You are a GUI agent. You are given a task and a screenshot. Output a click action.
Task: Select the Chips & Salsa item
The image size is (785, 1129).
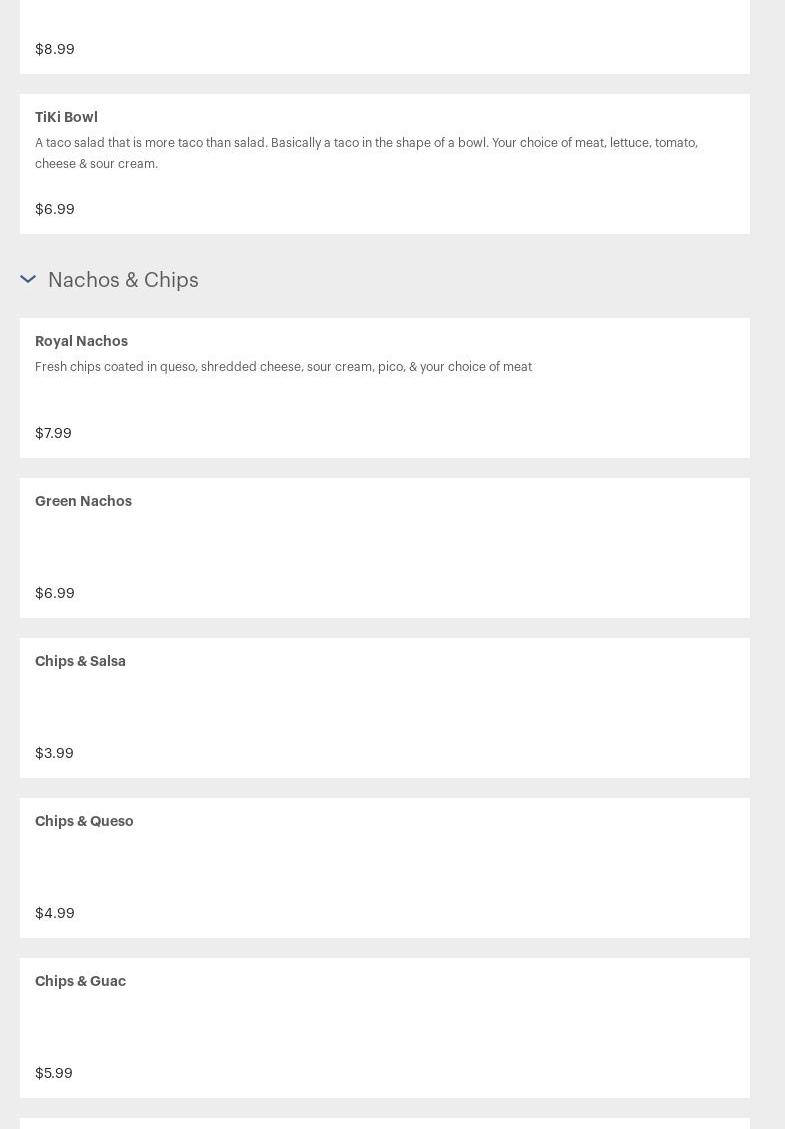coord(385,708)
